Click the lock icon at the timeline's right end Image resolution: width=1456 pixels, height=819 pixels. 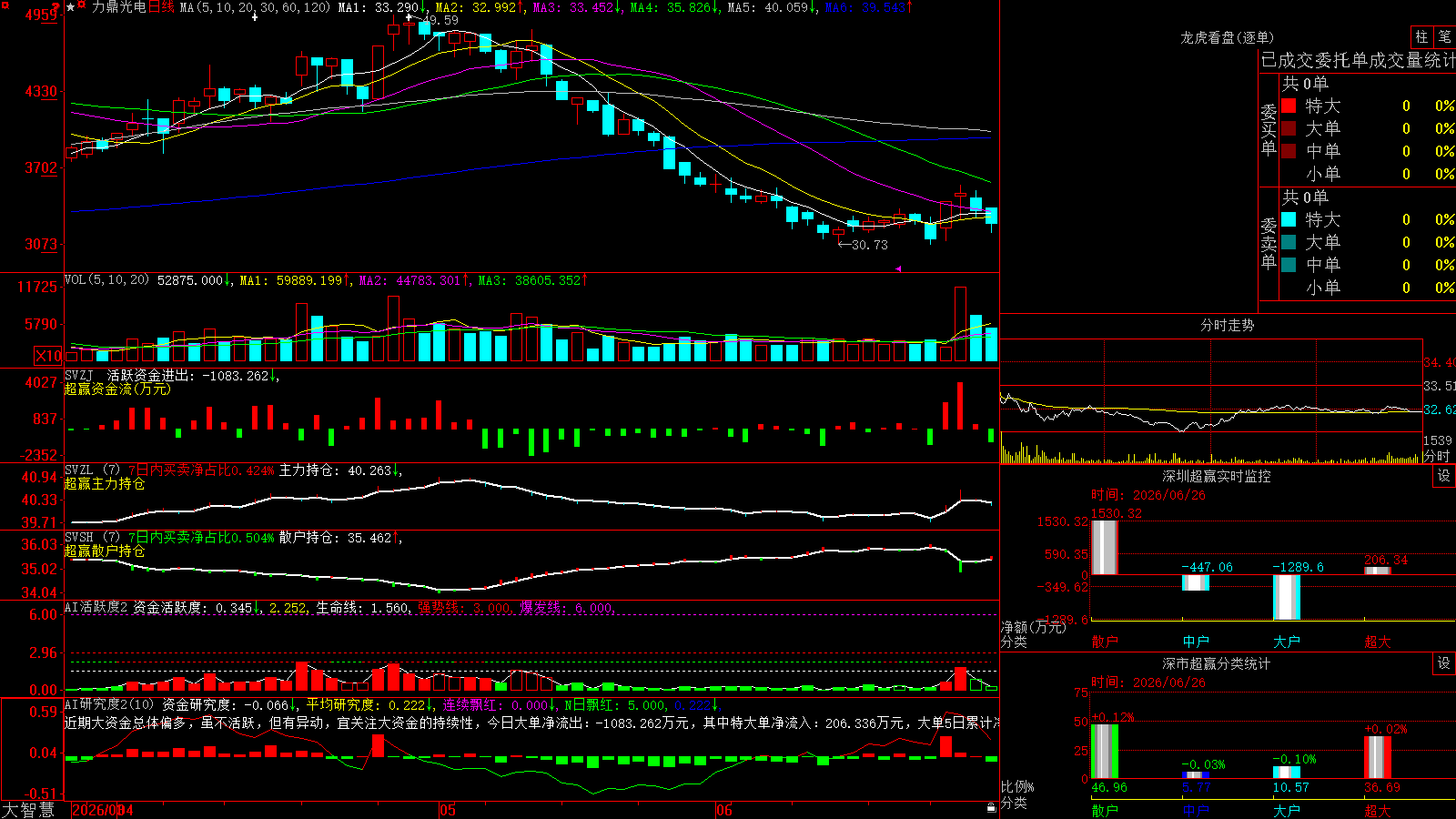coord(992,808)
